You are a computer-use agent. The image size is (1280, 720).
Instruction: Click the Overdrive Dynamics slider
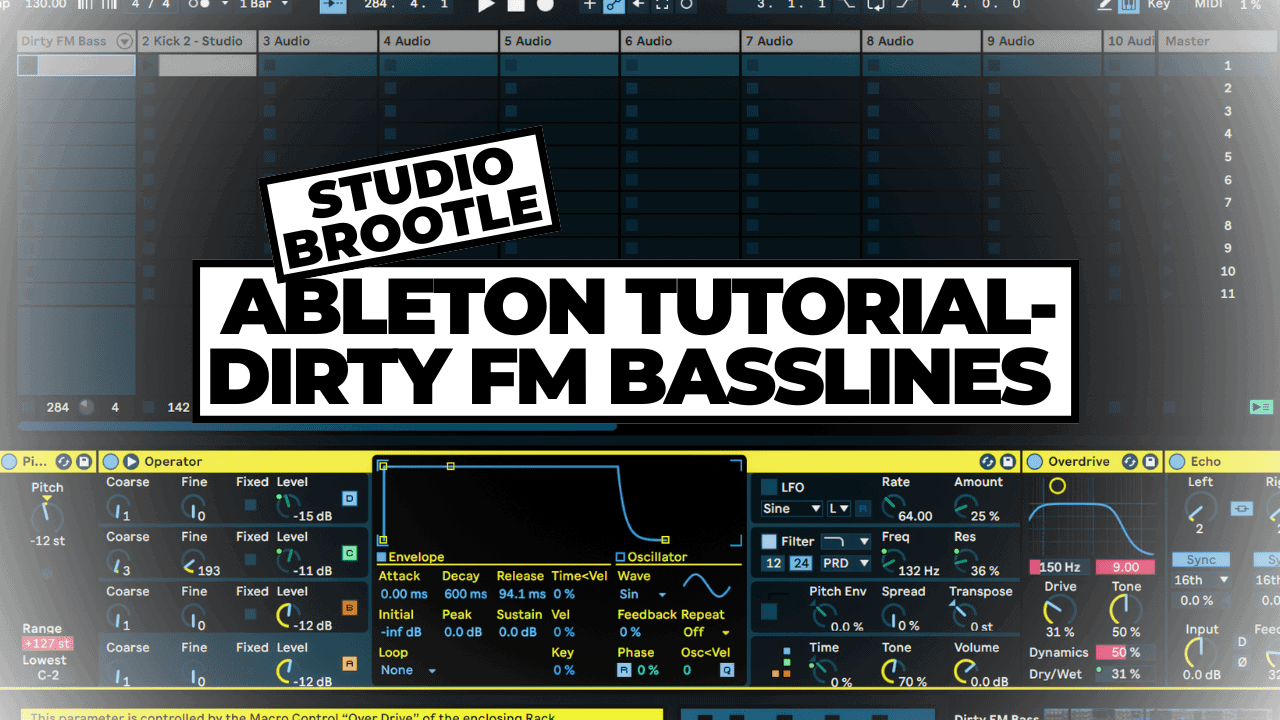coord(1118,653)
